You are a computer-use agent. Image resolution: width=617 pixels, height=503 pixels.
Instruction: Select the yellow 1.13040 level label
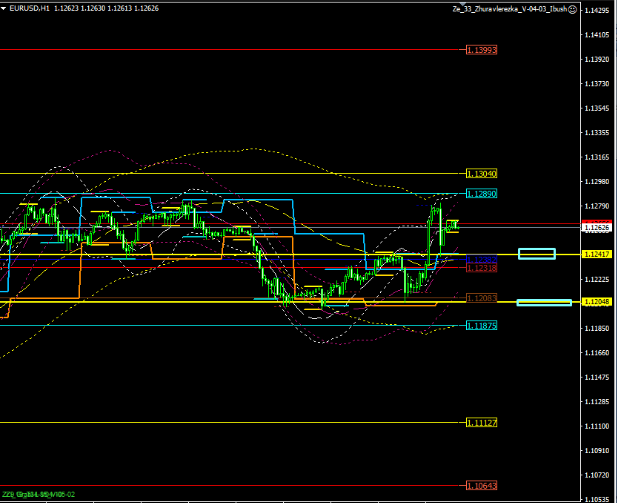tap(482, 174)
